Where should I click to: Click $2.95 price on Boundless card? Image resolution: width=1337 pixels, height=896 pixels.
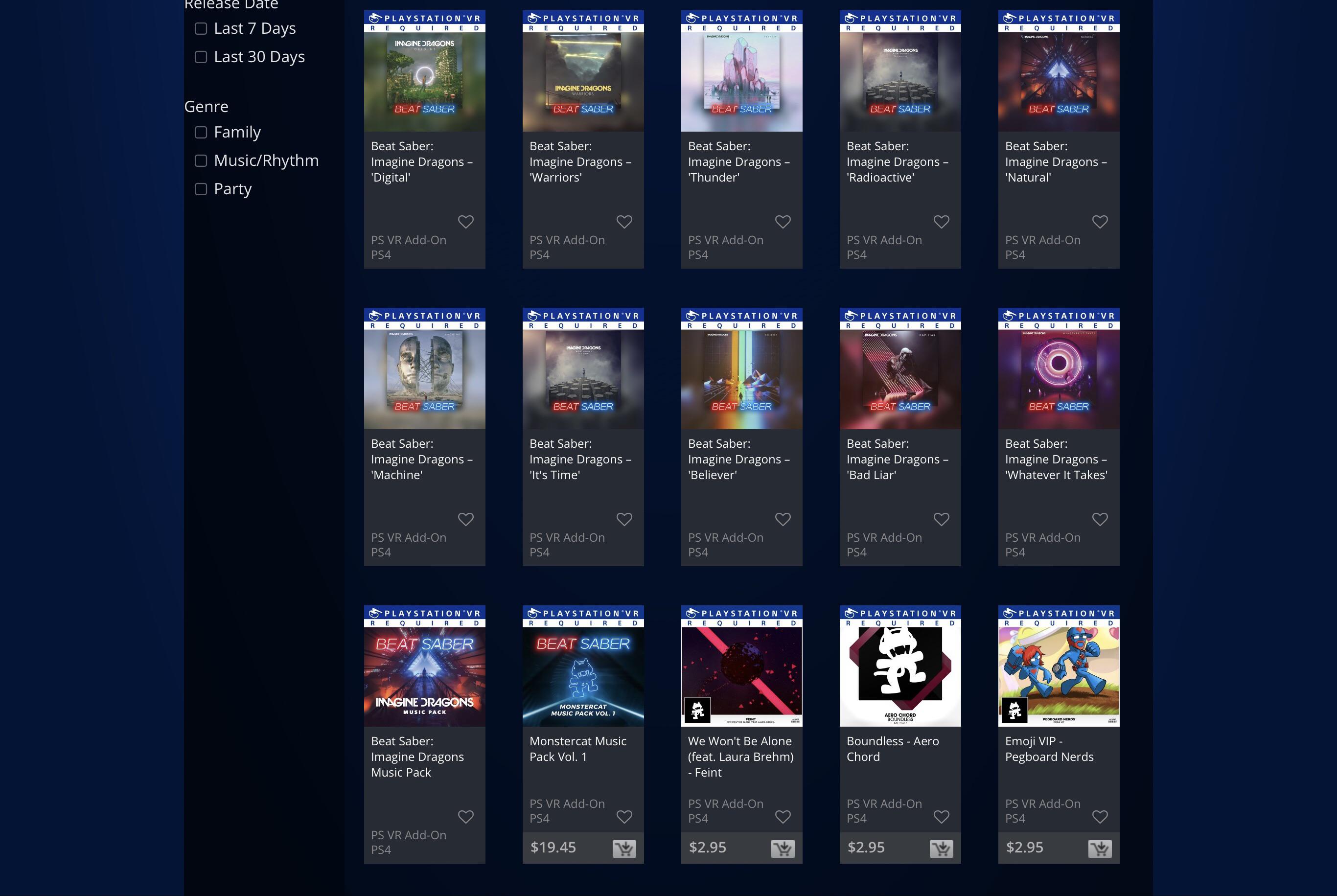click(866, 848)
